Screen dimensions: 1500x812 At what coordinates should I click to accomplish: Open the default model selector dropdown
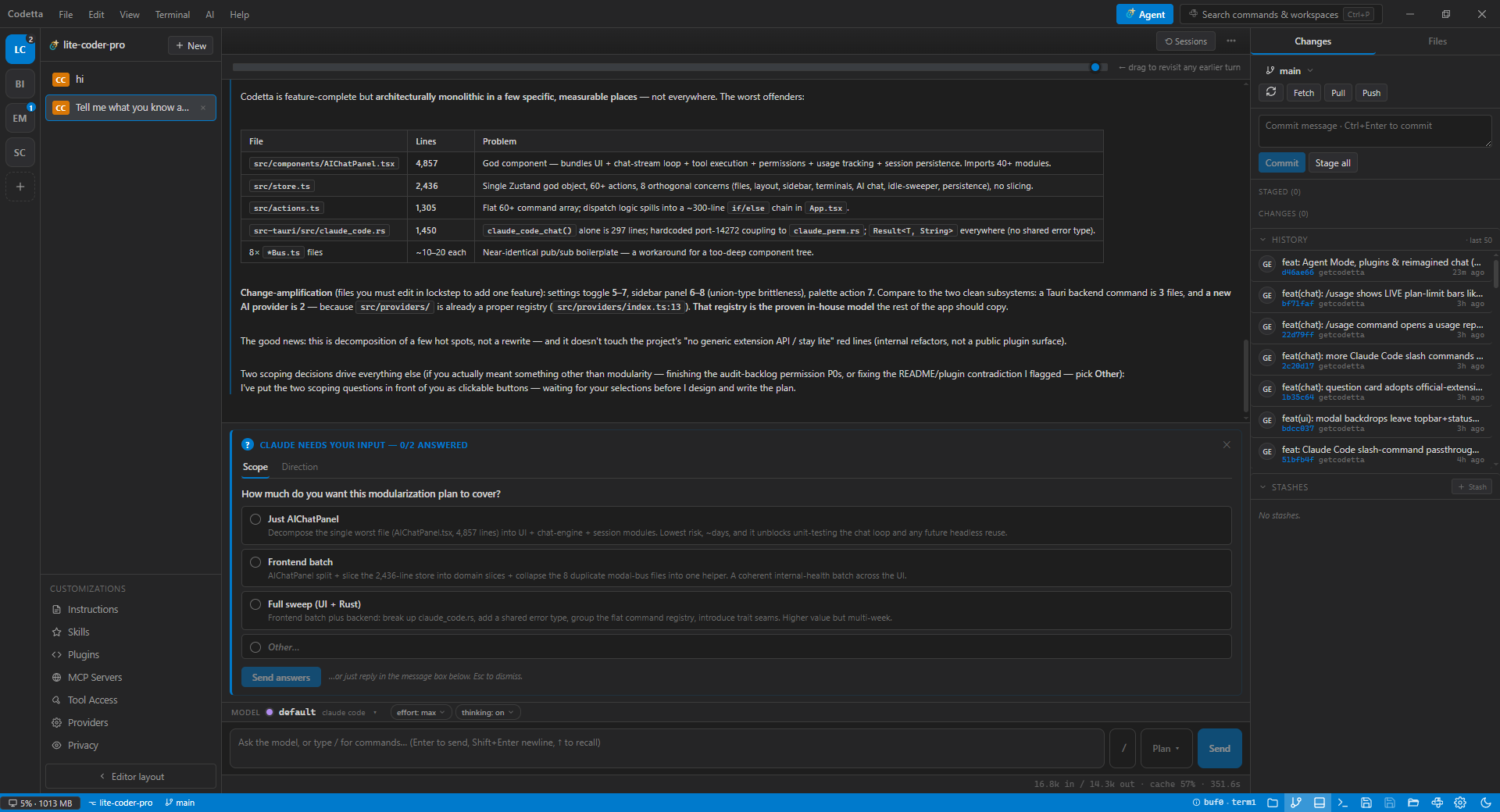[x=321, y=712]
